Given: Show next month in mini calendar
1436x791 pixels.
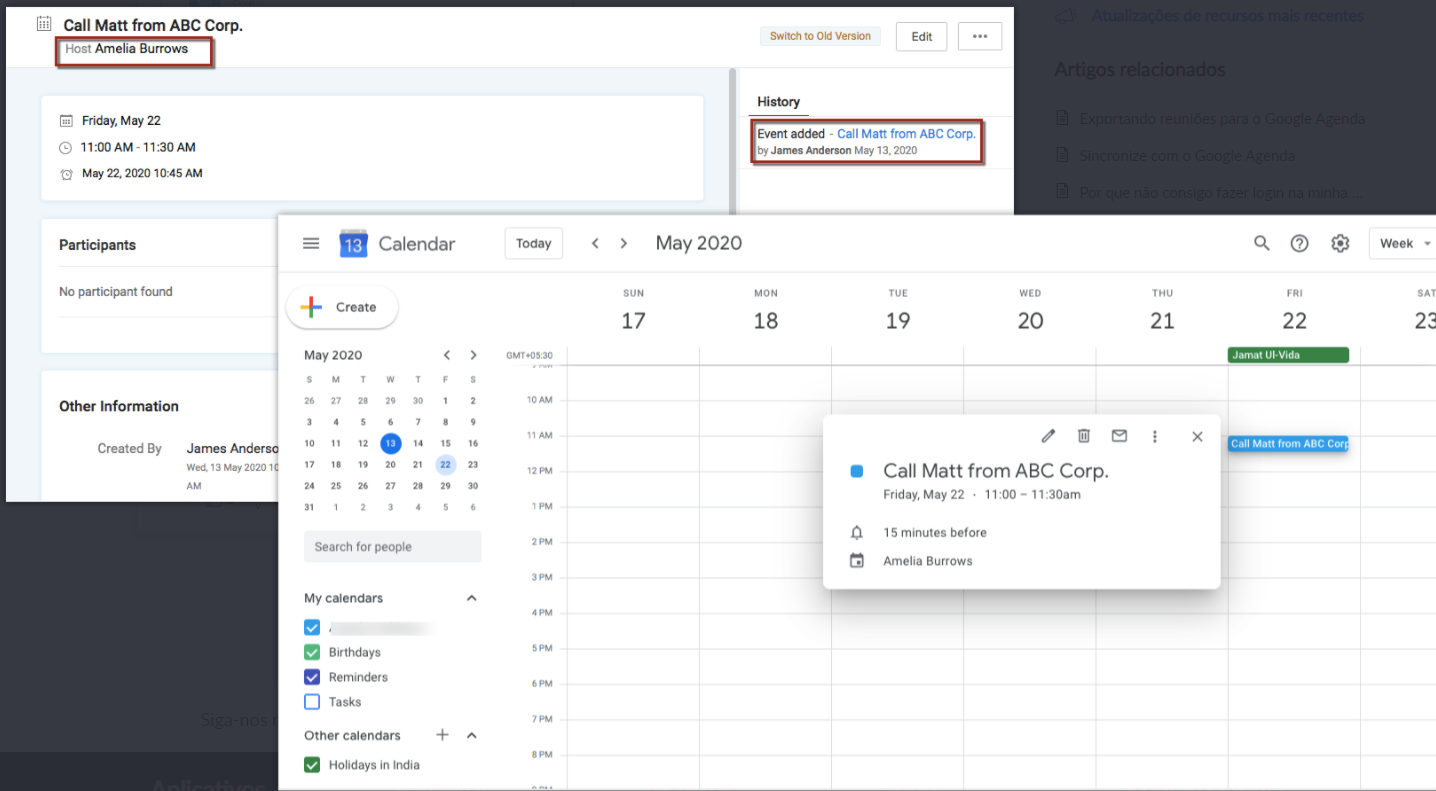Looking at the screenshot, I should pos(473,355).
